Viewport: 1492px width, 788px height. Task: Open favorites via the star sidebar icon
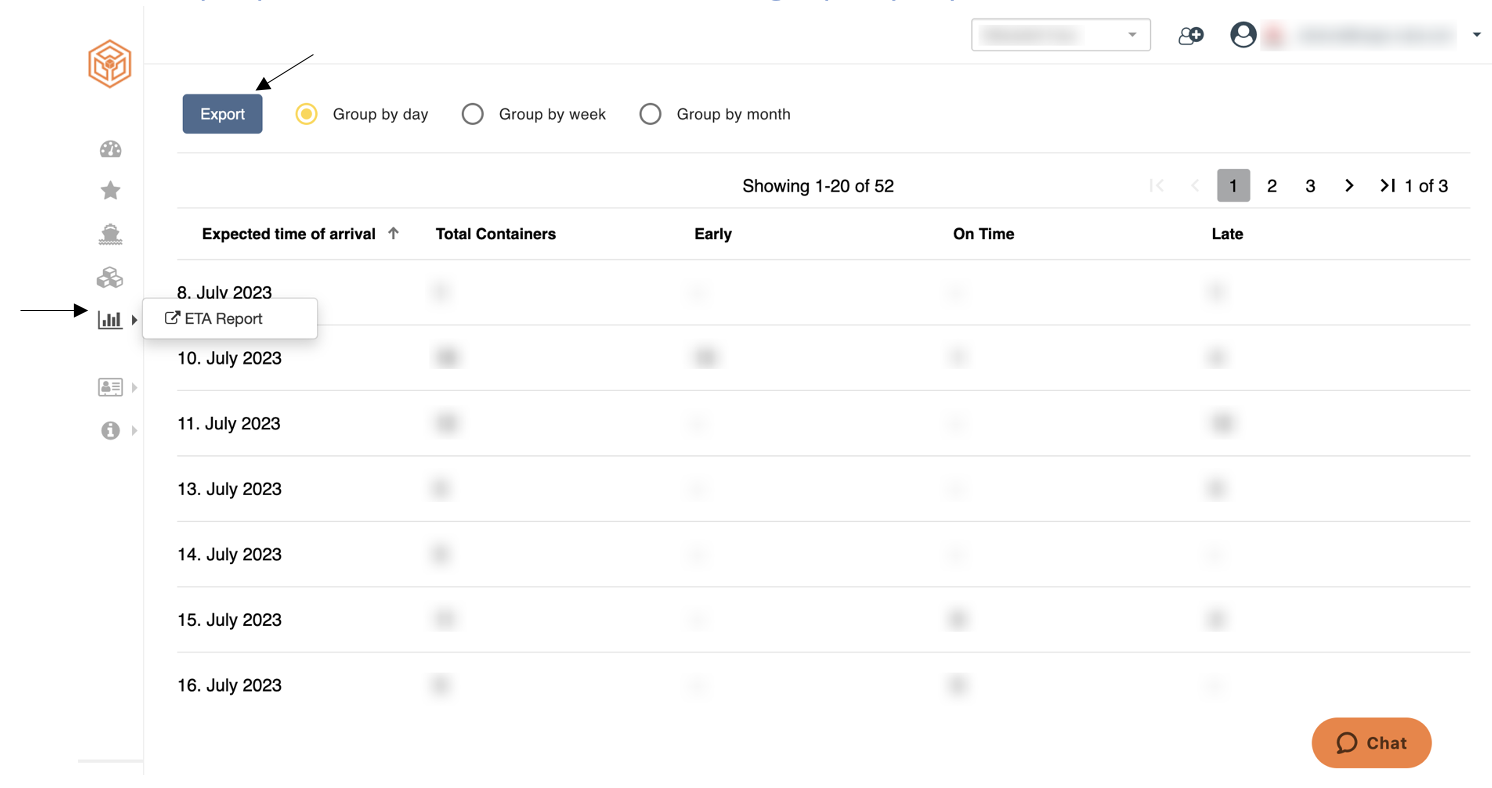(x=110, y=190)
